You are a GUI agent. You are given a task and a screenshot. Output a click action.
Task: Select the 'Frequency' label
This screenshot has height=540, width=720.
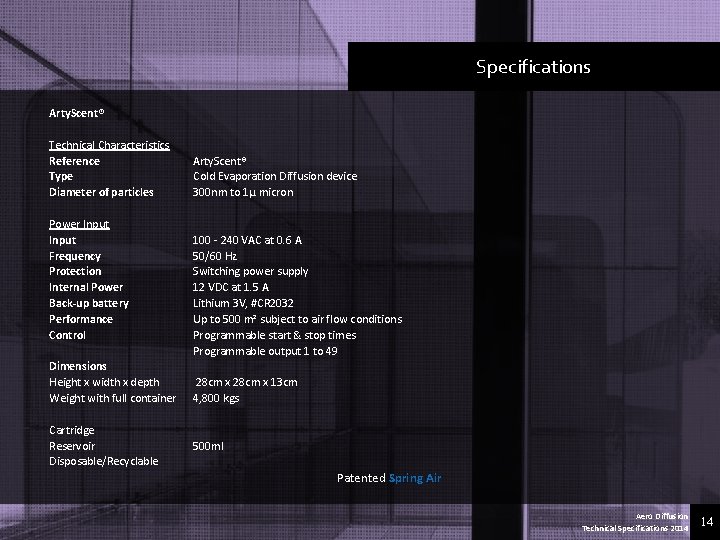pos(75,256)
